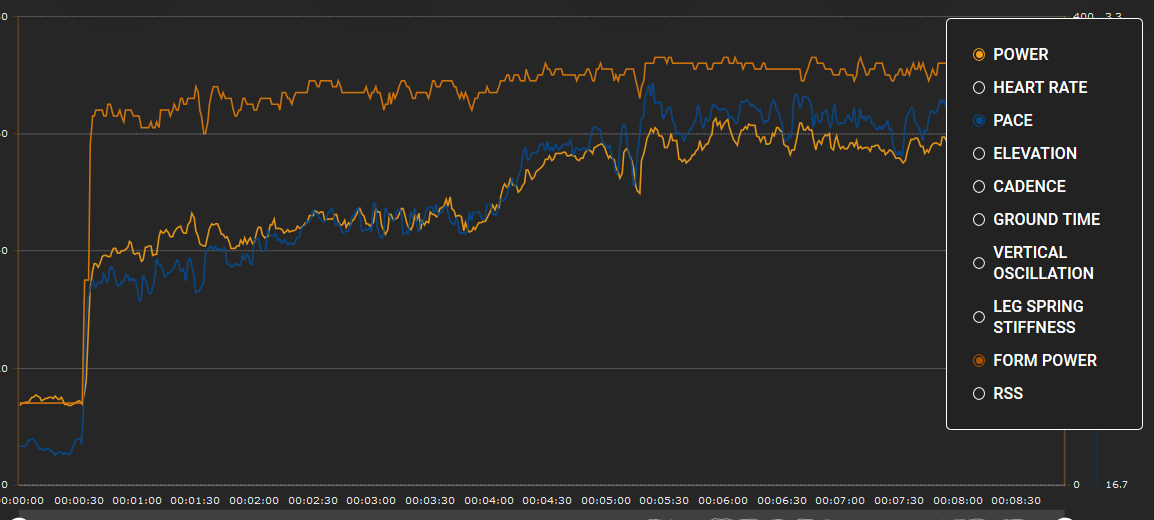Enable VERTICAL OSCILLATION series
The image size is (1154, 520).
(x=979, y=263)
